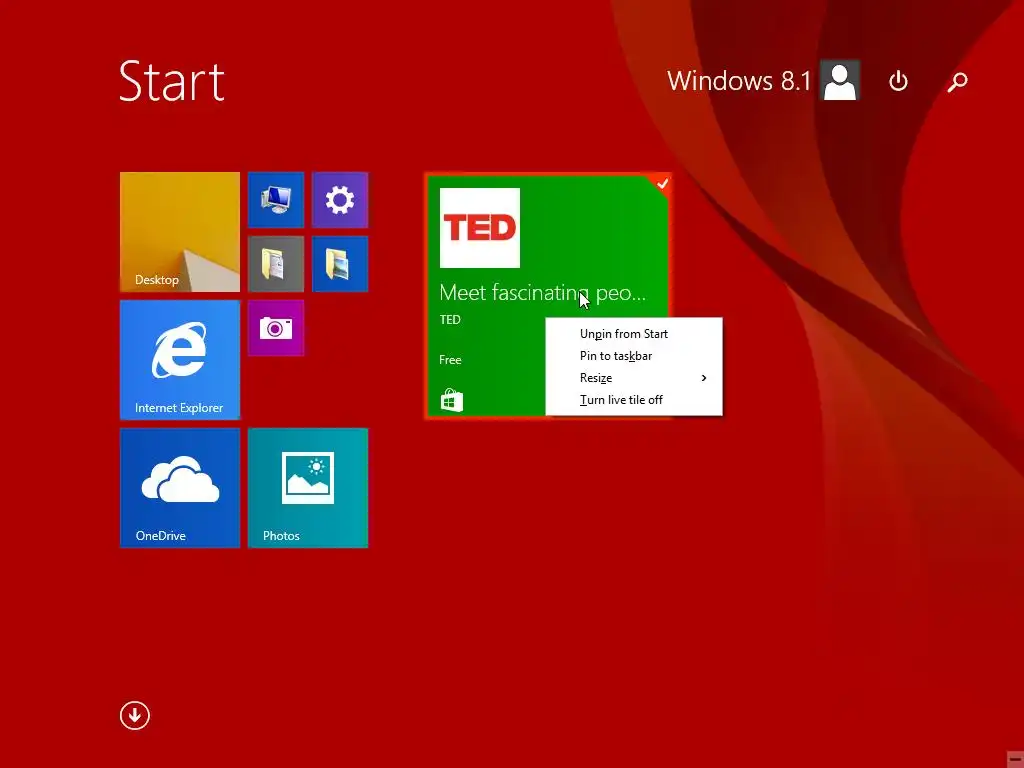Image resolution: width=1024 pixels, height=768 pixels.
Task: Expand the Resize submenu arrow
Action: pyautogui.click(x=704, y=378)
